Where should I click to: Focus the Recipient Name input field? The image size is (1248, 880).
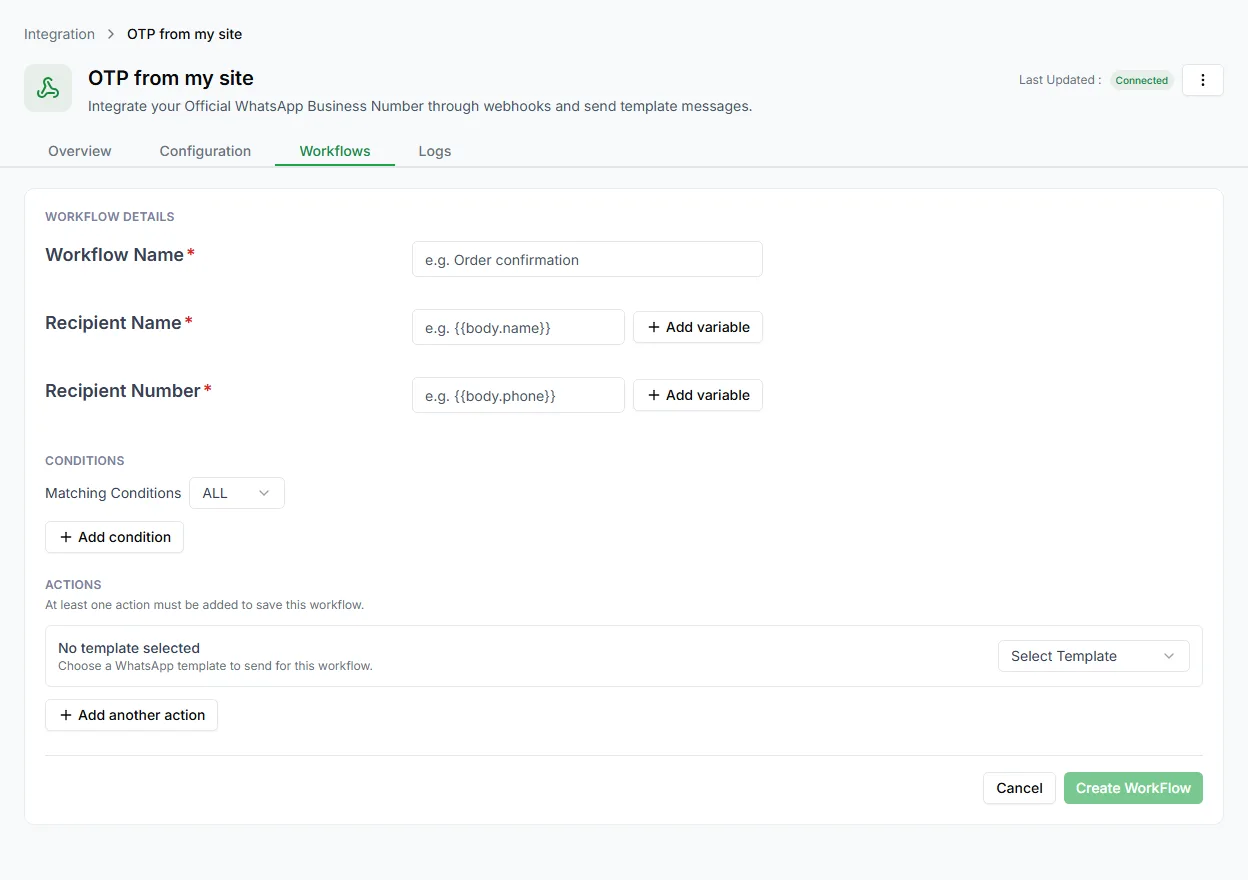click(518, 327)
